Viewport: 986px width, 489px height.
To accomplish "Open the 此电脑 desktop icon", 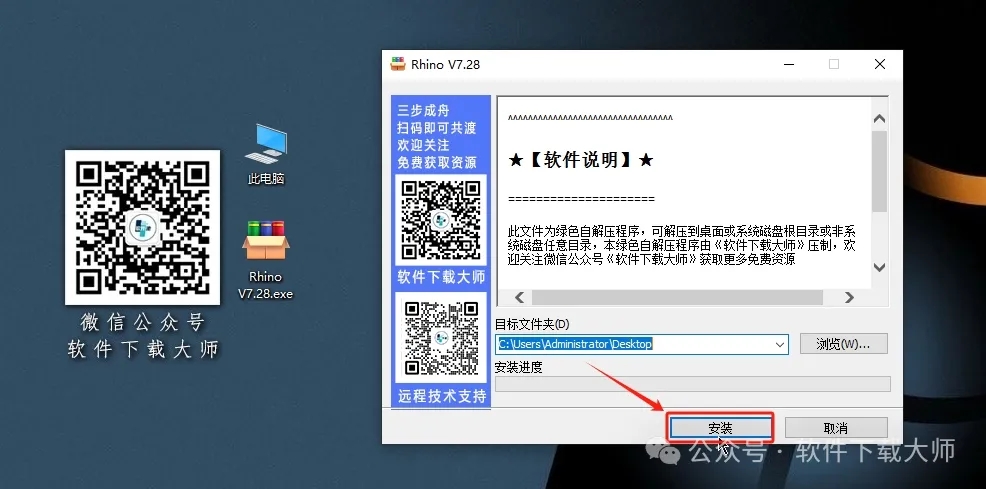I will pos(266,154).
